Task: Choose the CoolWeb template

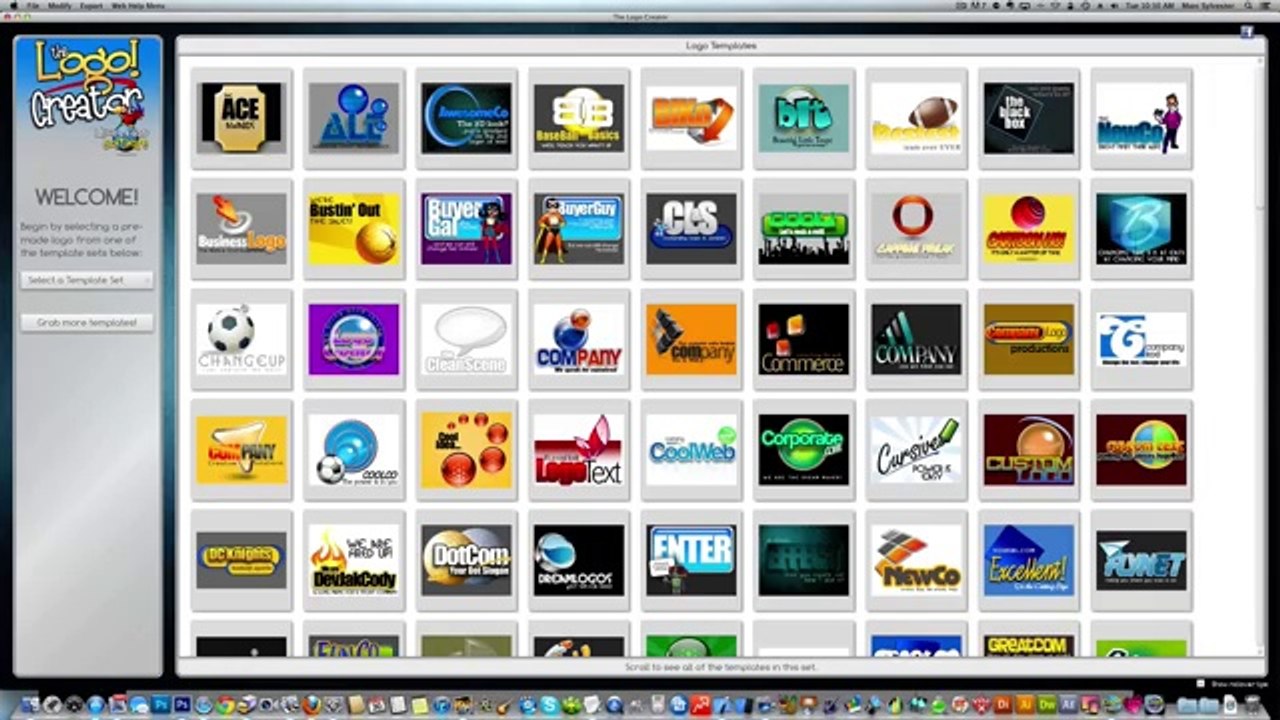Action: [691, 450]
